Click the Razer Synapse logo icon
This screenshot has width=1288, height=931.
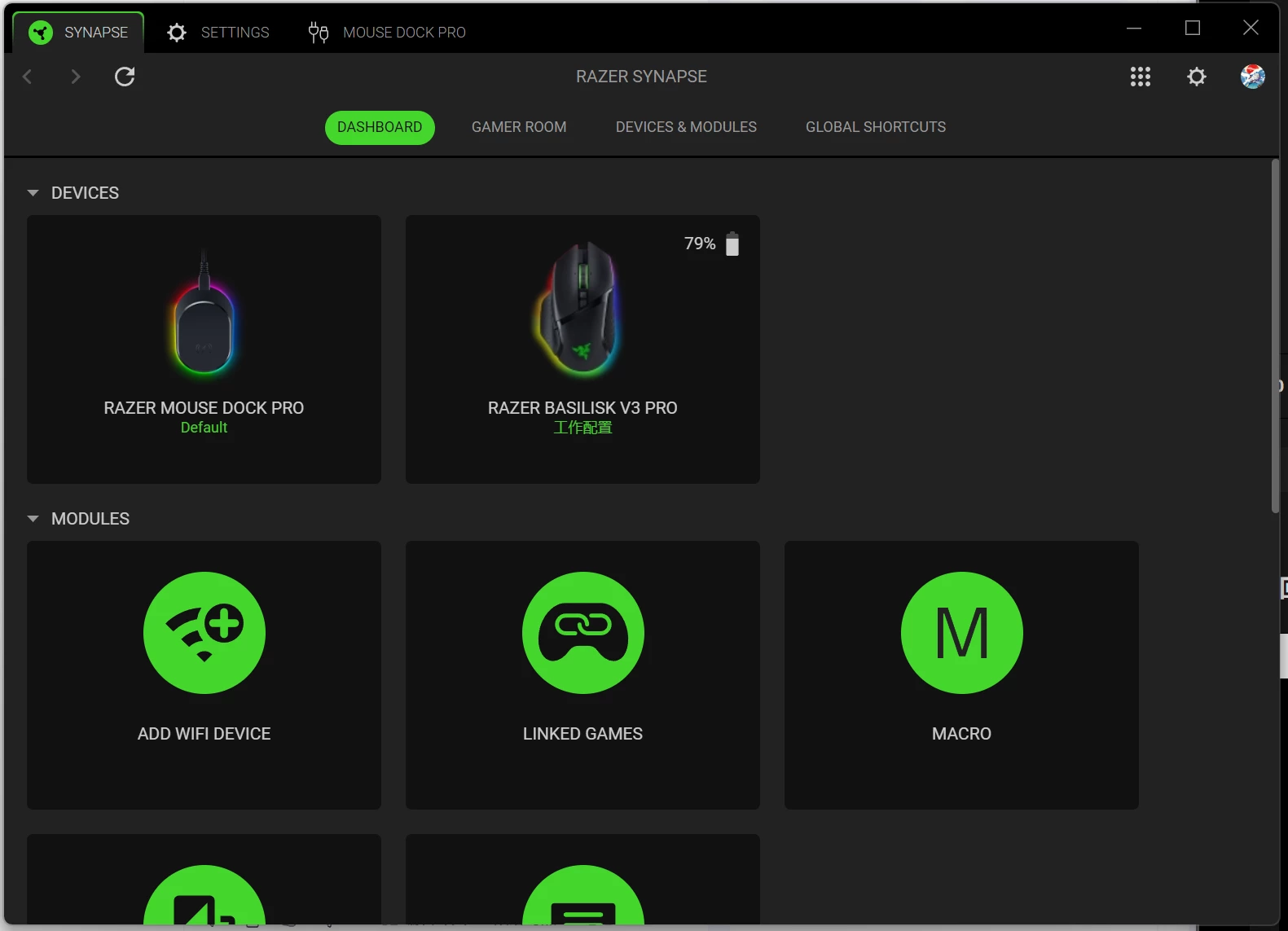(x=41, y=33)
